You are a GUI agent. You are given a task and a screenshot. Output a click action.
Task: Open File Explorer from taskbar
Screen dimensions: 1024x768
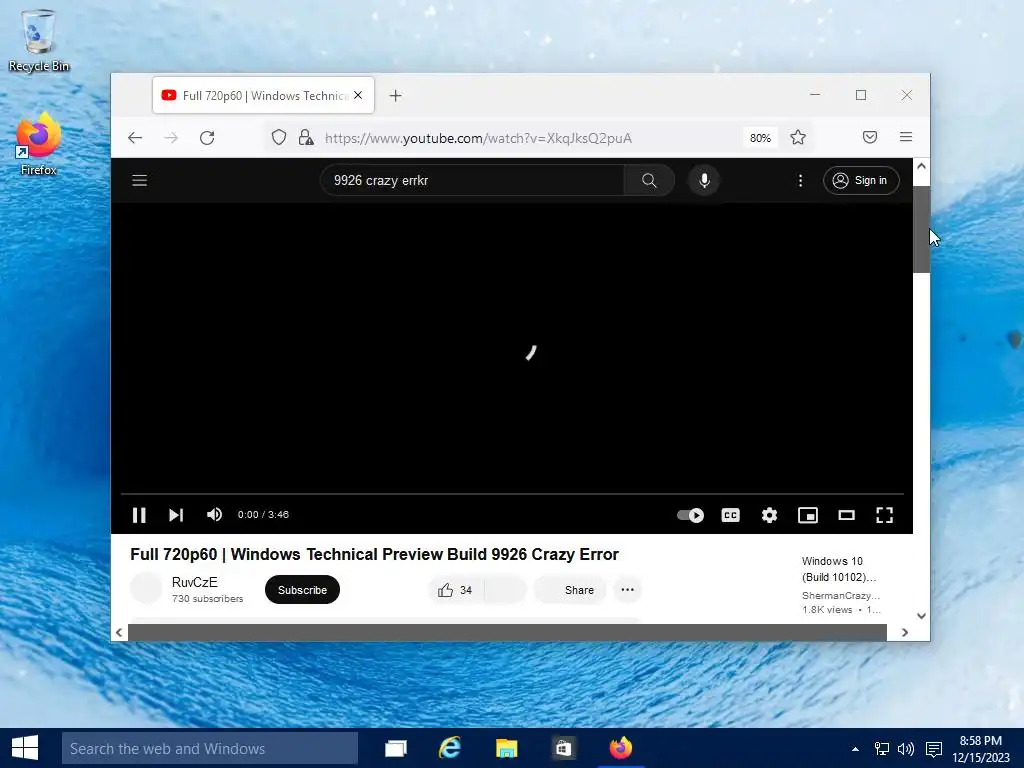pyautogui.click(x=506, y=748)
